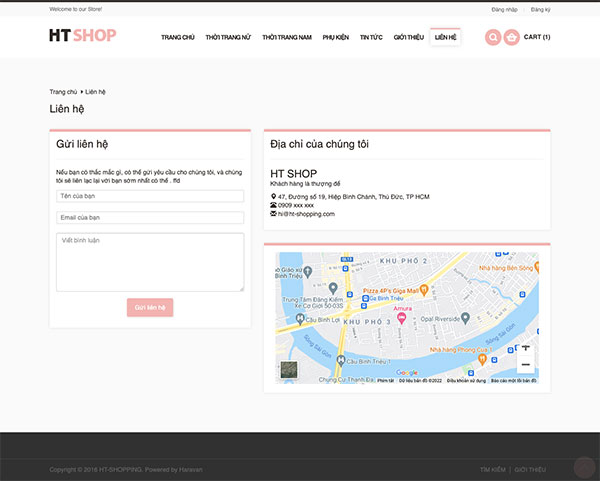600x481 pixels.
Task: Zoom in on the map
Action: pyautogui.click(x=526, y=348)
